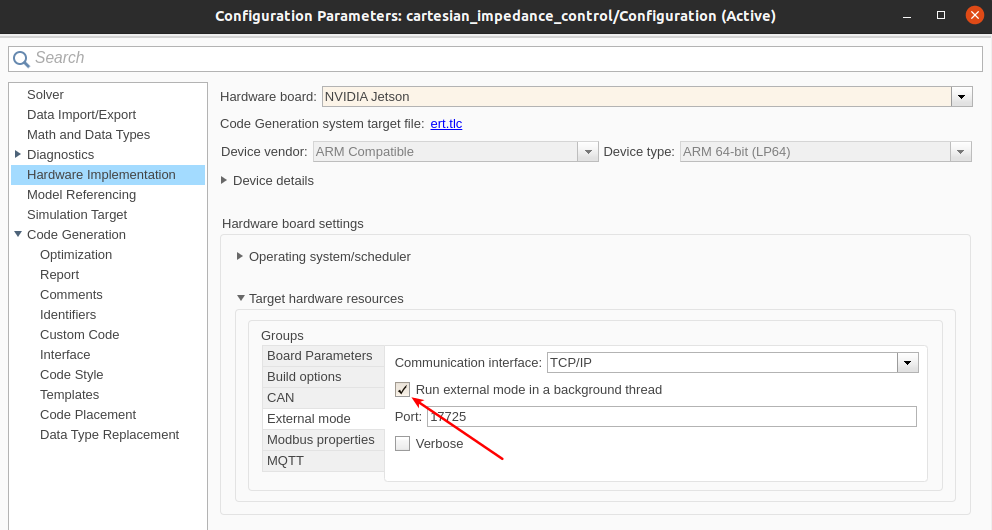Open the Custom Code pane
The height and width of the screenshot is (530, 992).
(79, 335)
